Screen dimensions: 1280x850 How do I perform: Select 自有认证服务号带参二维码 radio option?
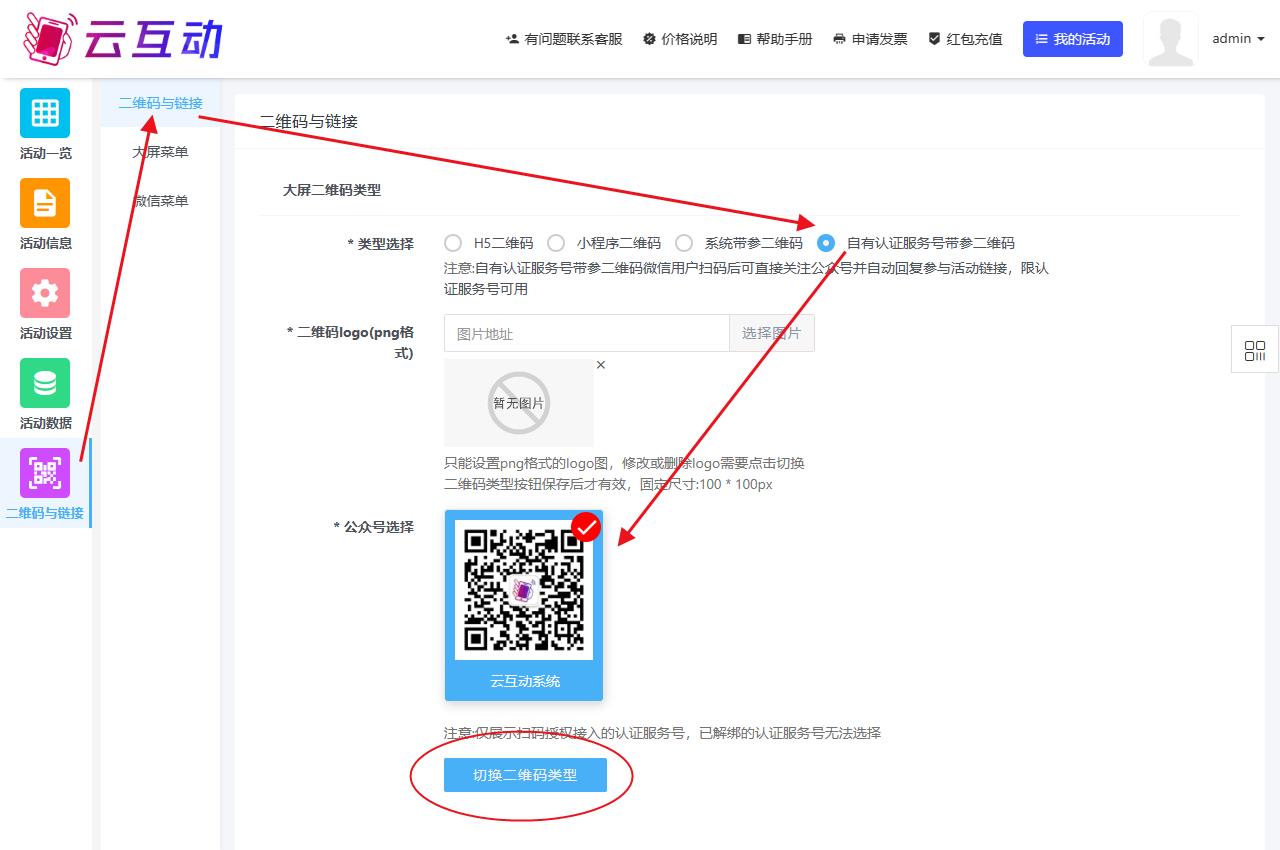coord(826,243)
